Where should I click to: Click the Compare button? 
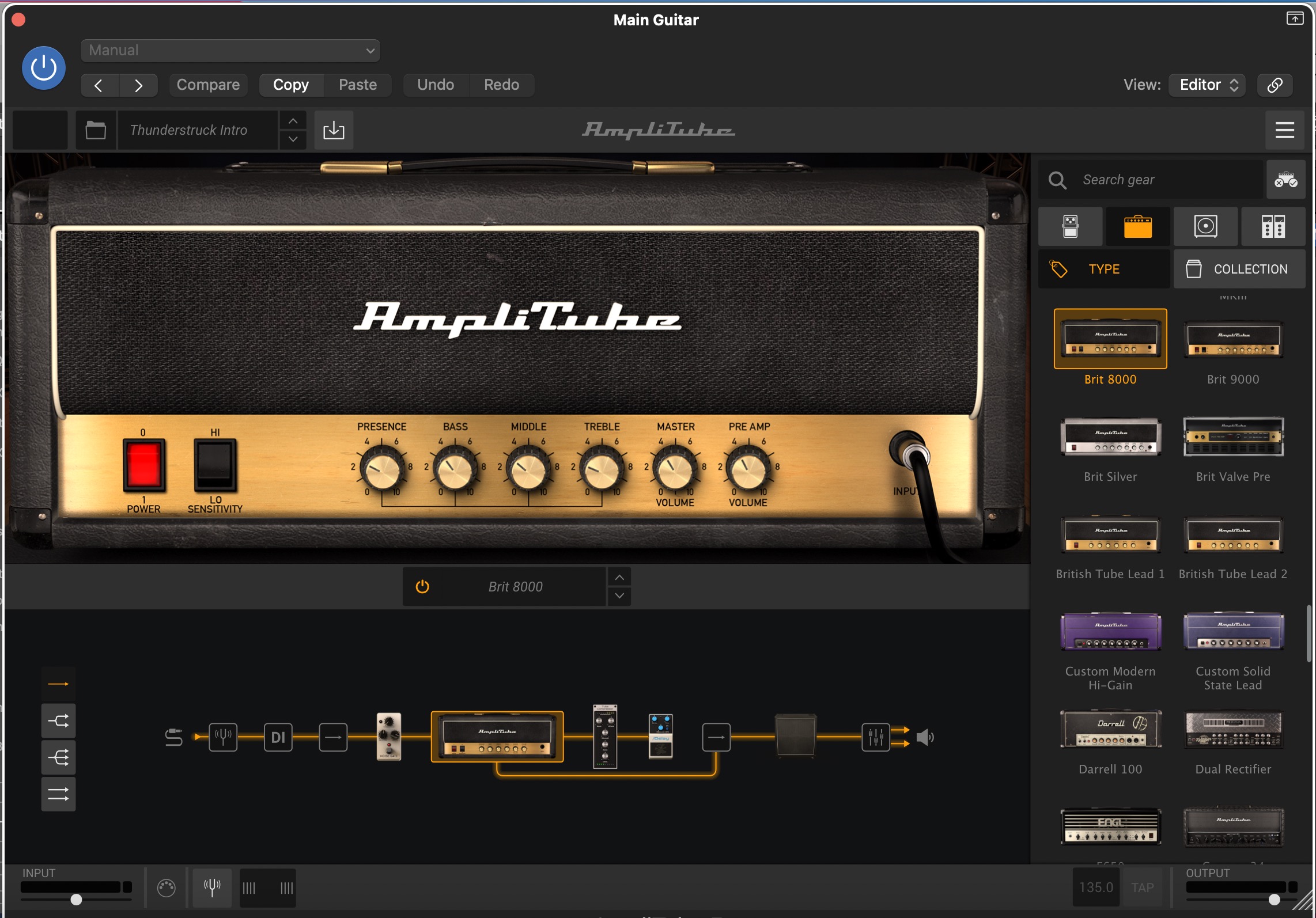(x=208, y=85)
